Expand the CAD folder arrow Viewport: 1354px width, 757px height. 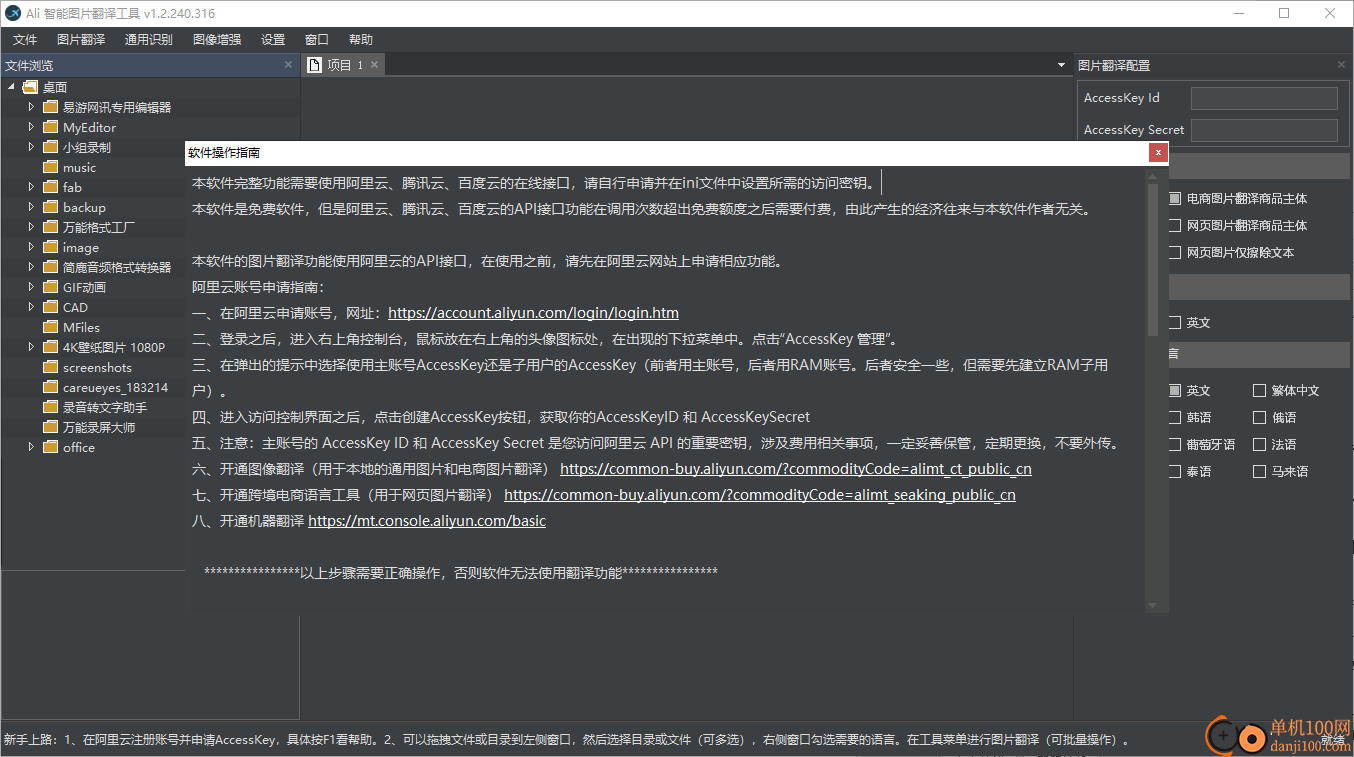tap(31, 306)
